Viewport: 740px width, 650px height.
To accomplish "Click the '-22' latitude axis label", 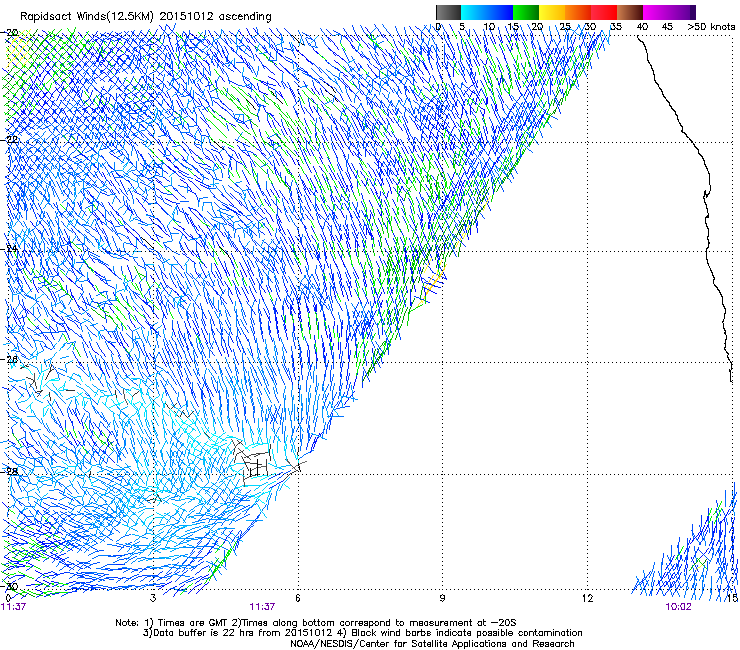I will tap(10, 140).
